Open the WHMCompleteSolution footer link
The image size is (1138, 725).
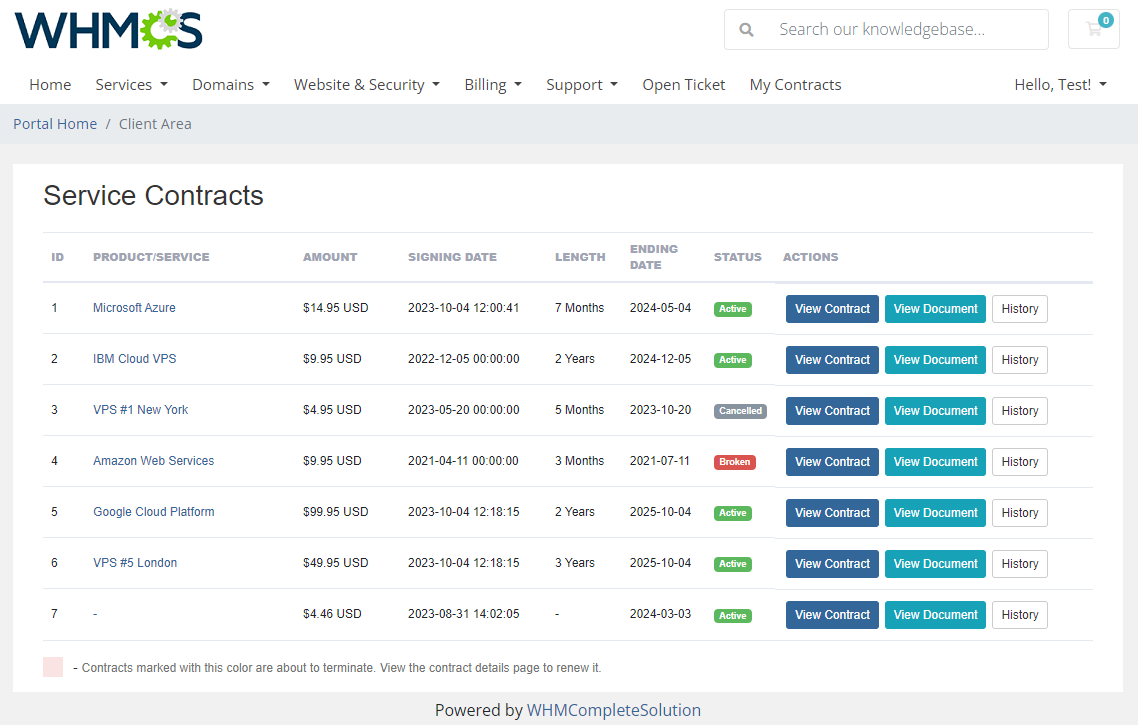pyautogui.click(x=614, y=710)
